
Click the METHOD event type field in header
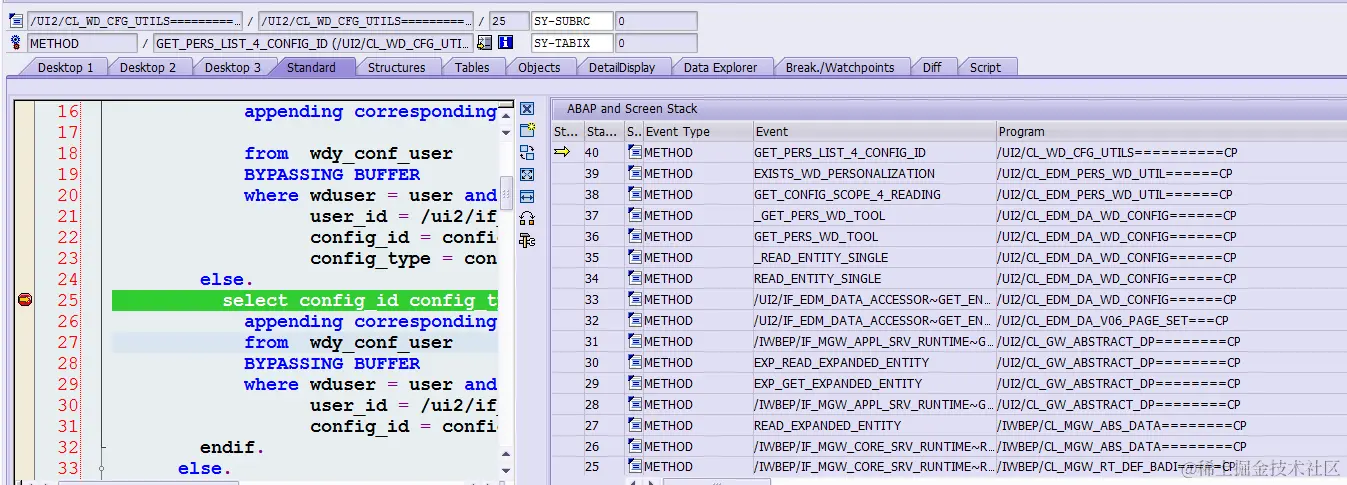(x=82, y=43)
